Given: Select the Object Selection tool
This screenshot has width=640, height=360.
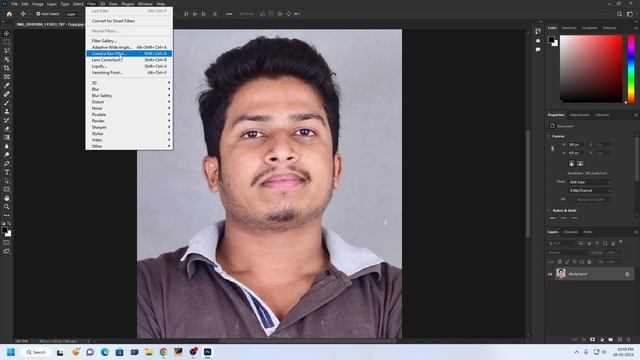Looking at the screenshot, I should [7, 59].
